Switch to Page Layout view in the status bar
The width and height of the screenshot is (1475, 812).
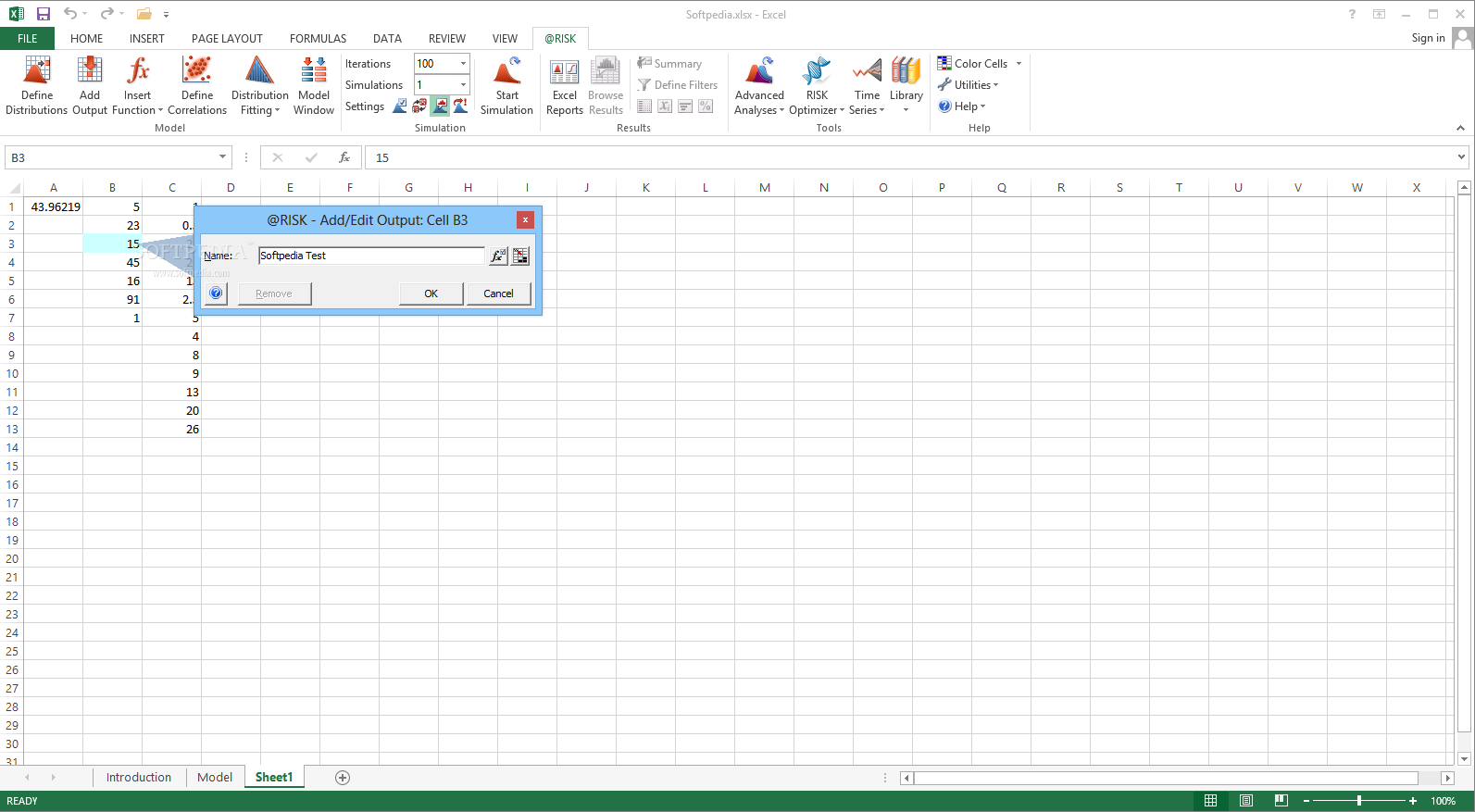1246,801
